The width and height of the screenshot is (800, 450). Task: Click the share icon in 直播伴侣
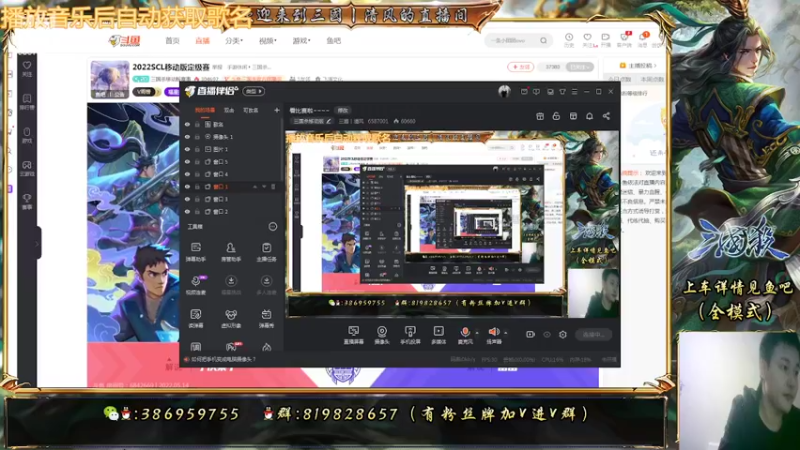coord(606,116)
